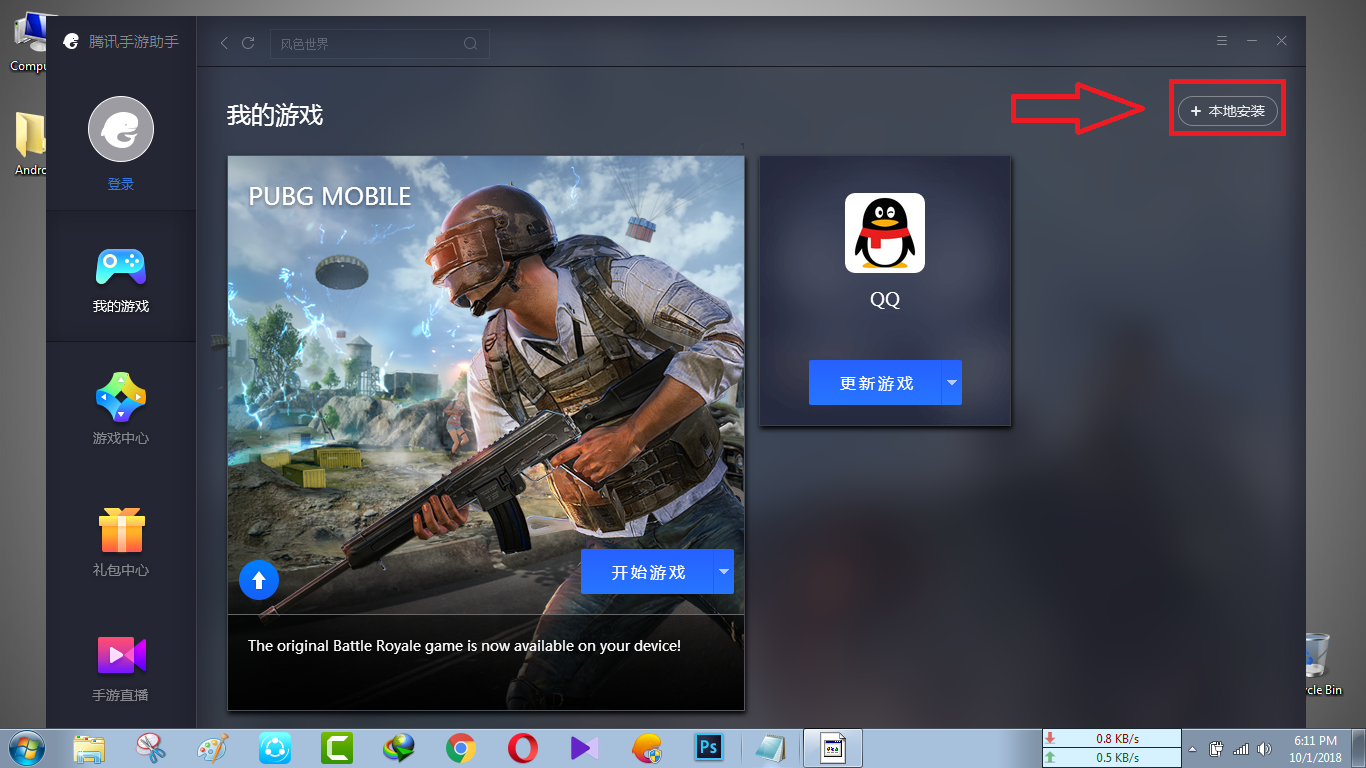Launch Paint from the taskbar

(213, 748)
